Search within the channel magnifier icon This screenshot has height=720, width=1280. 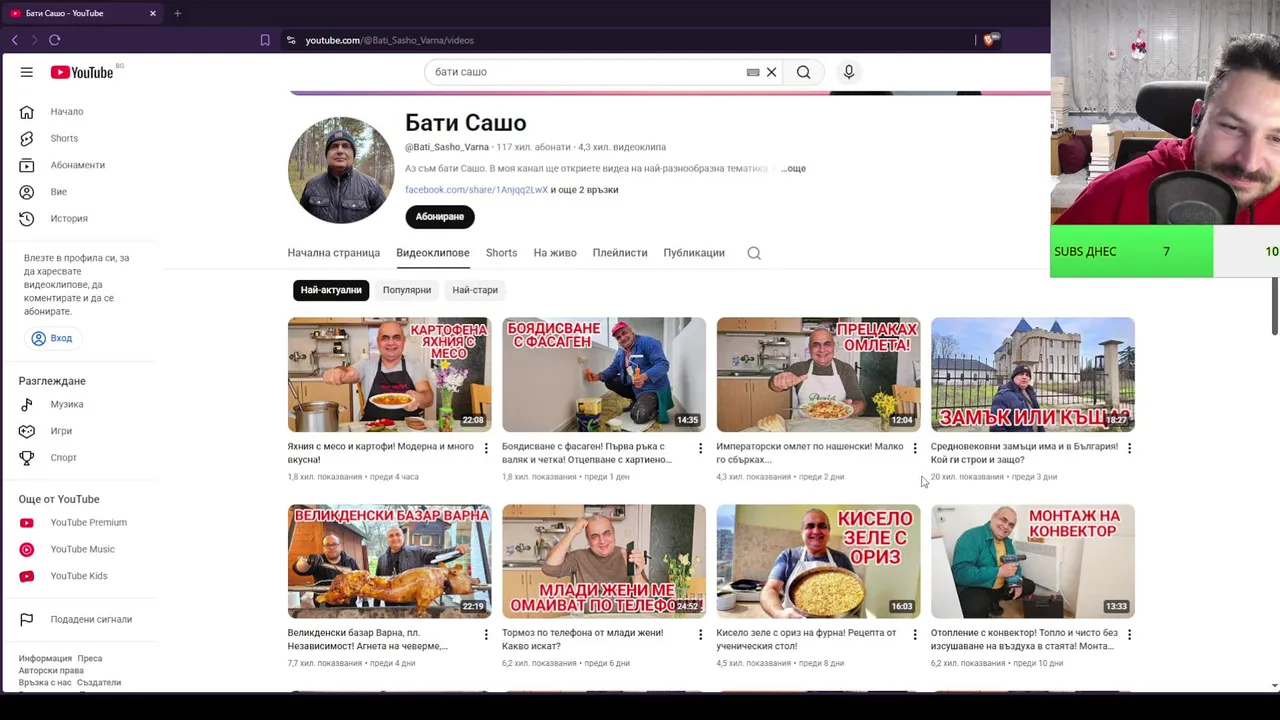(x=754, y=253)
